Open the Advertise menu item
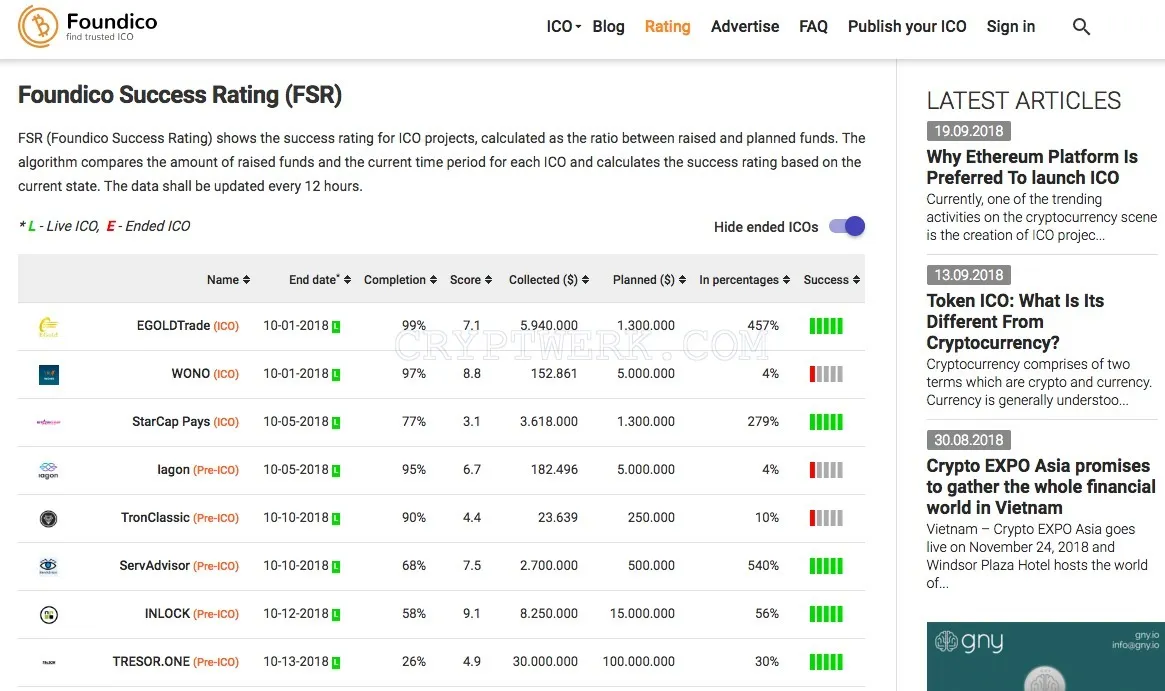1165x691 pixels. tap(744, 27)
